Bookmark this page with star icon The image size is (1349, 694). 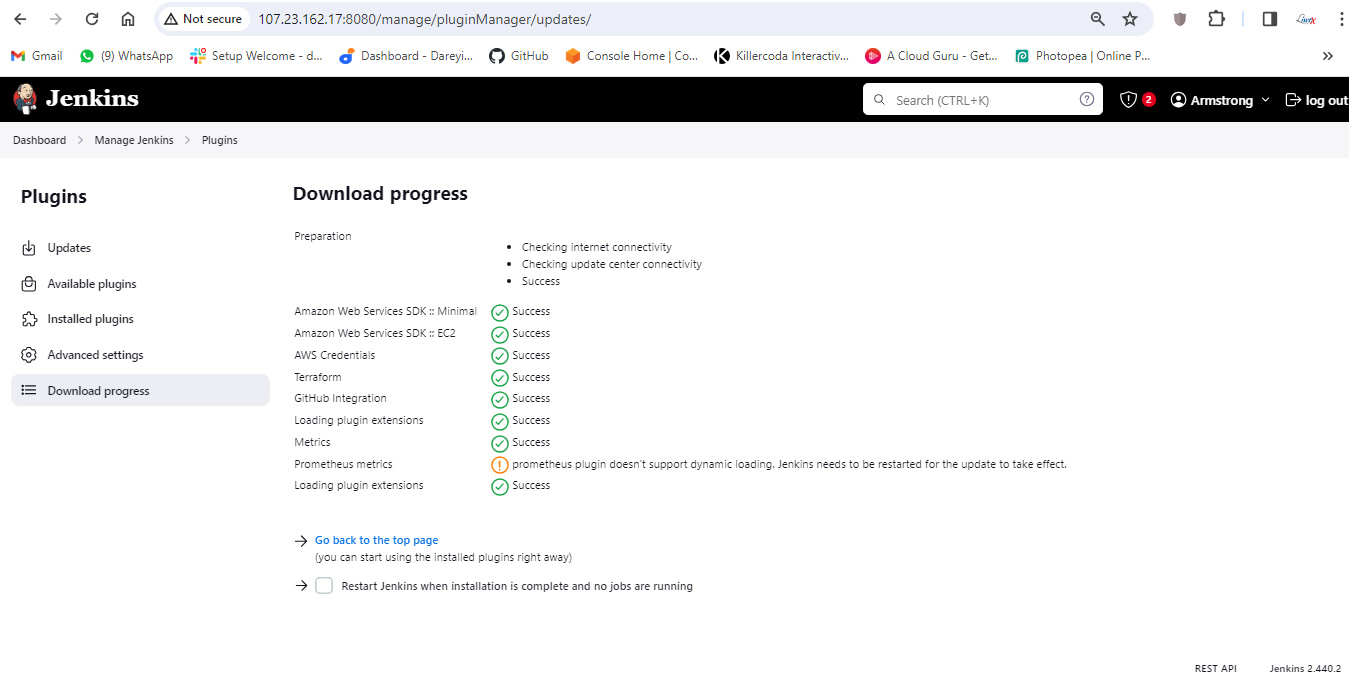click(x=1130, y=19)
